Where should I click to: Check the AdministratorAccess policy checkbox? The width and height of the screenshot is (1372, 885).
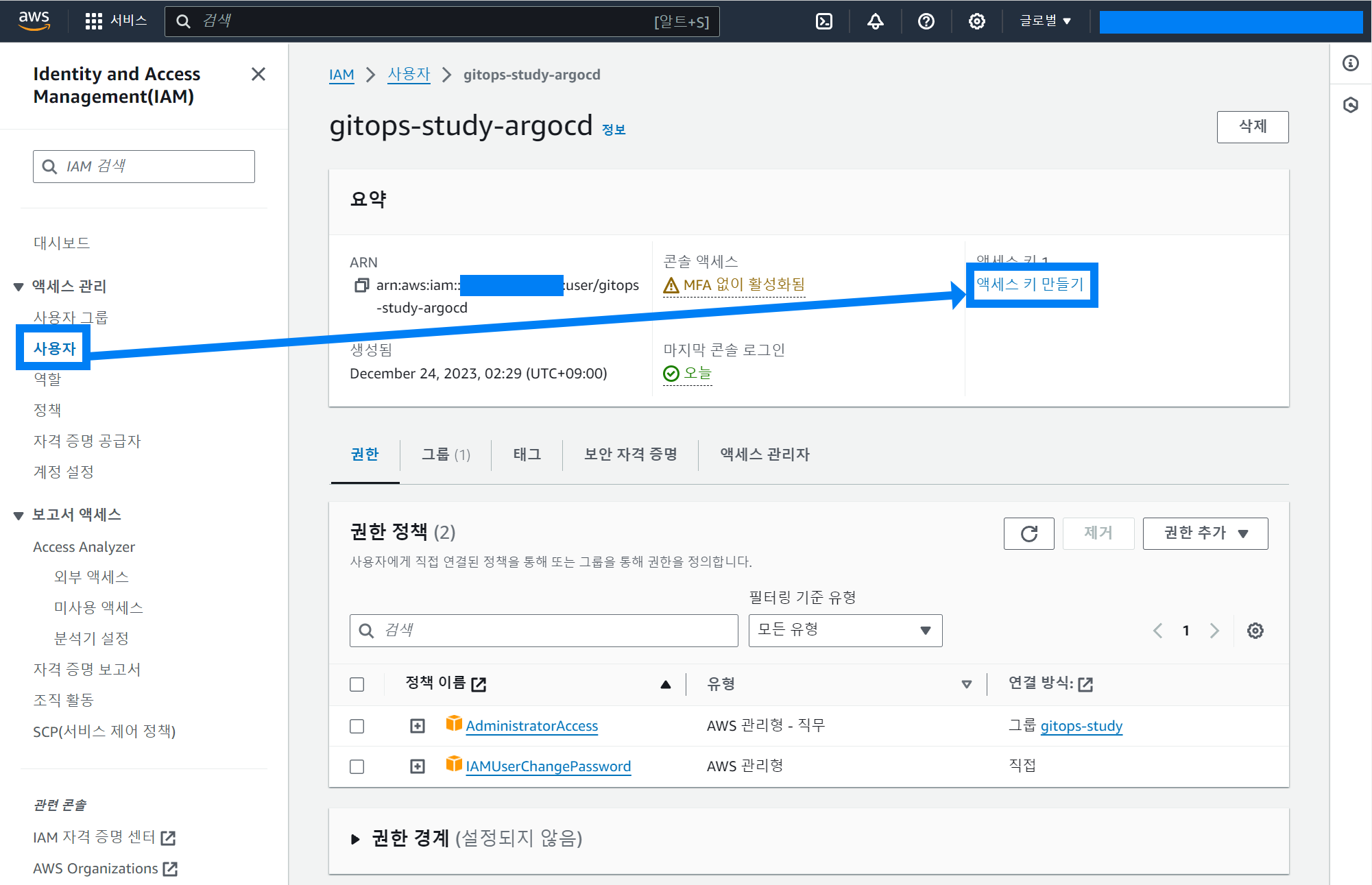coord(357,726)
